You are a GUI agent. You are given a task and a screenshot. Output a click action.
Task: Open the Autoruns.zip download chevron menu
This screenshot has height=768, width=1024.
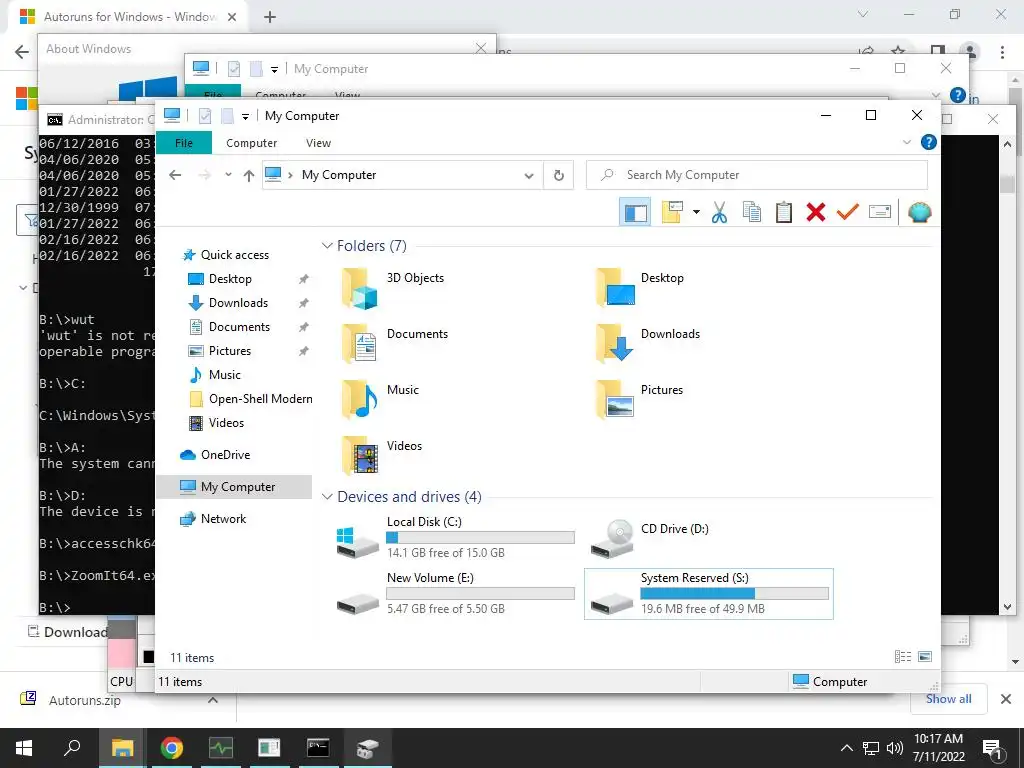point(212,700)
